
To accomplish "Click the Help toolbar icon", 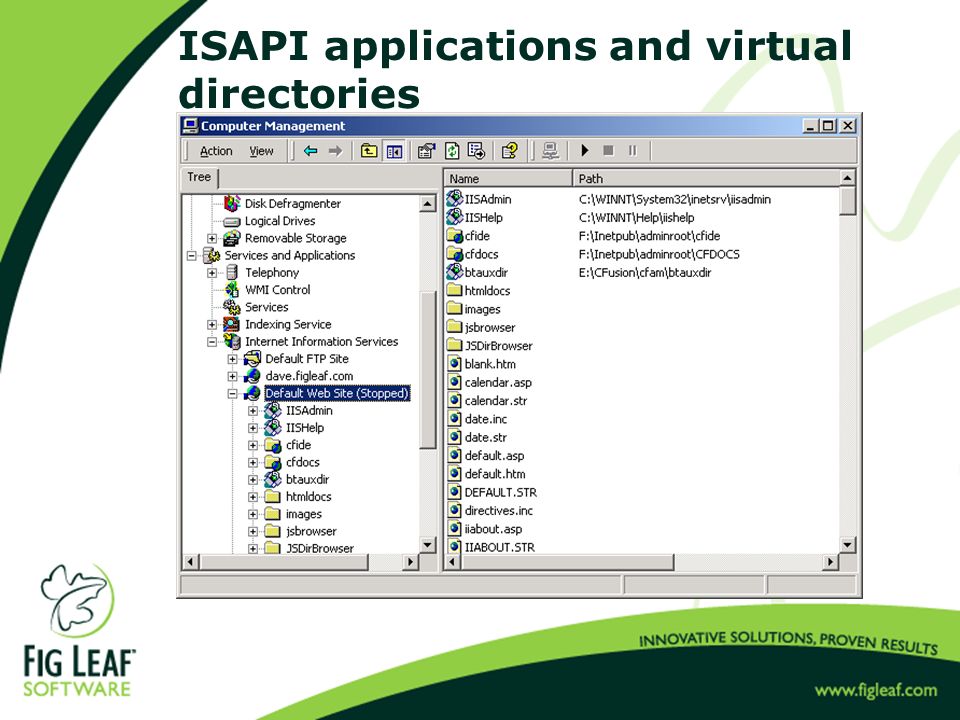I will (509, 151).
